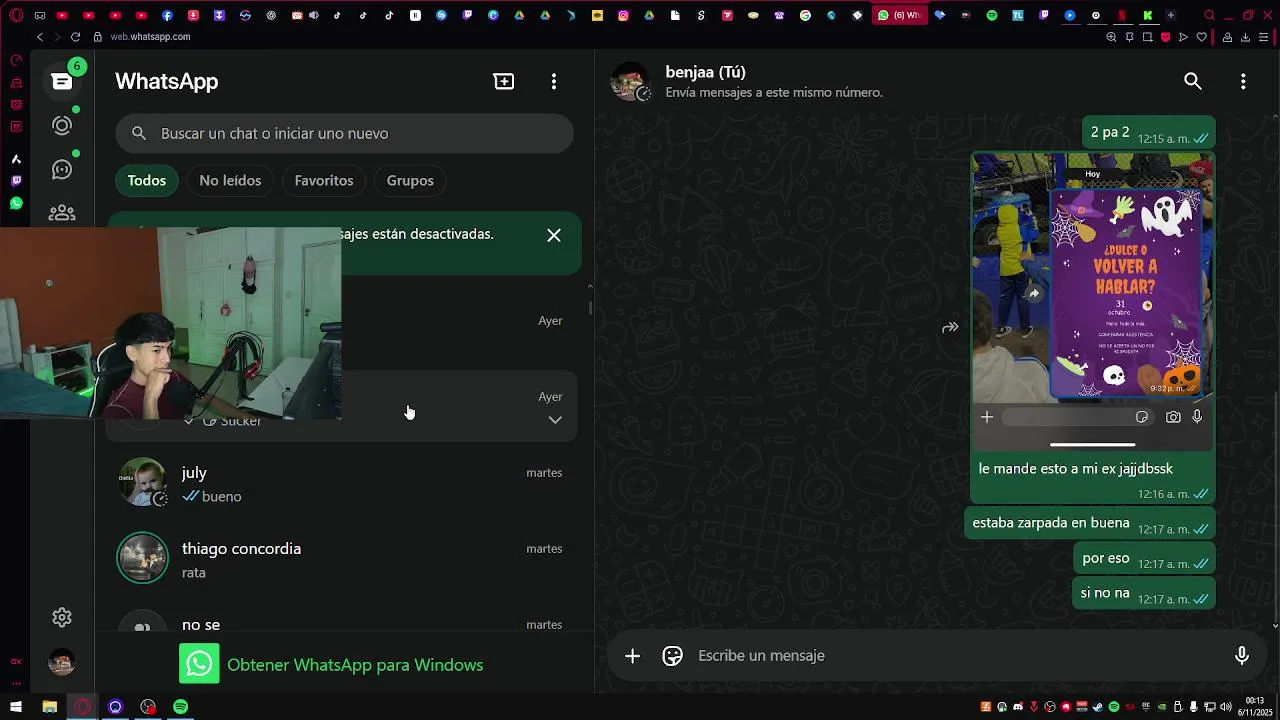This screenshot has height=720, width=1280.
Task: Open the conversation three-dot menu
Action: click(x=1243, y=81)
